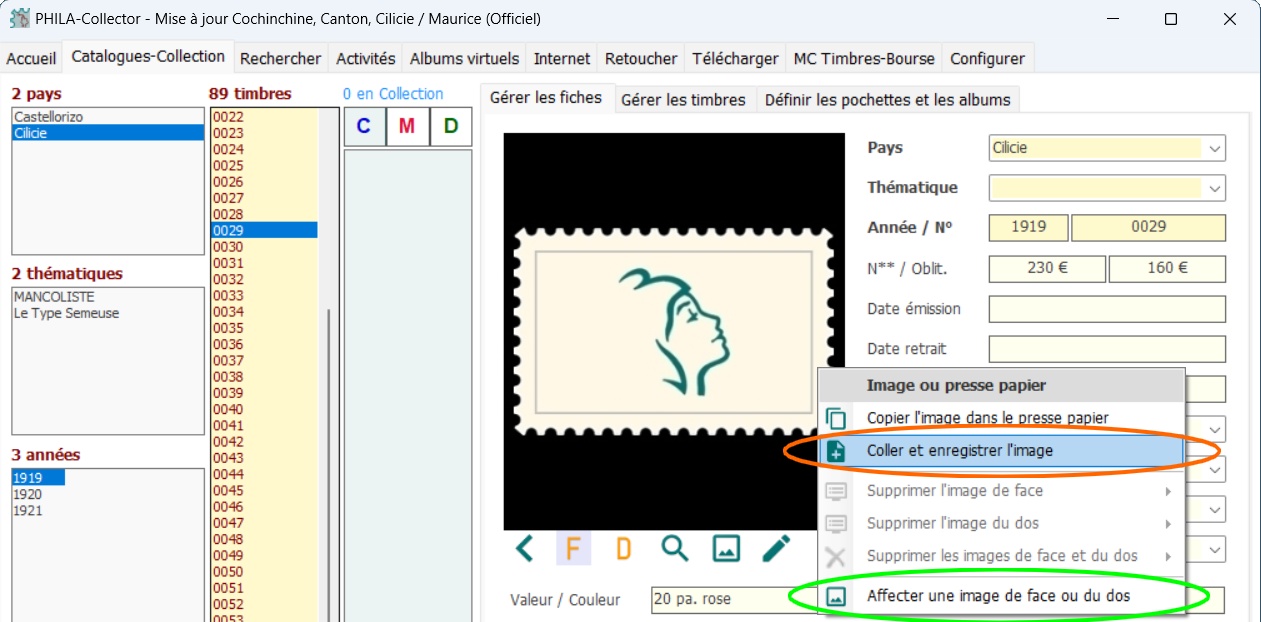Open the Configurer tab

pos(987,59)
